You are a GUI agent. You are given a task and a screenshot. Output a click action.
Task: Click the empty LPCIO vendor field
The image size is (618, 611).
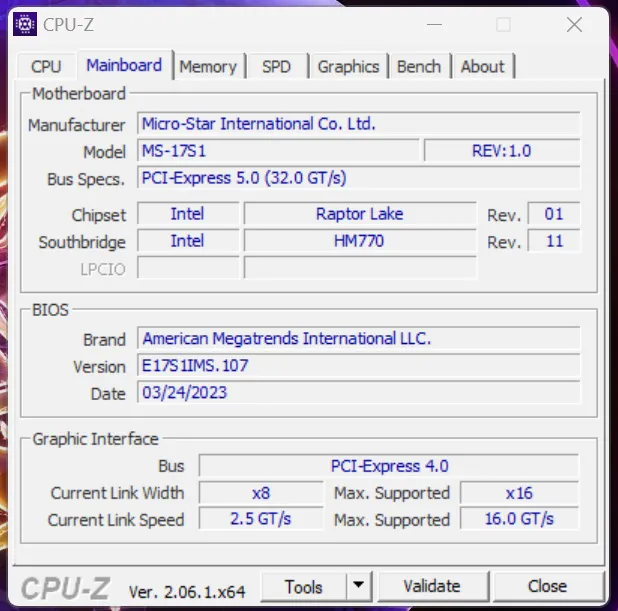tap(188, 268)
